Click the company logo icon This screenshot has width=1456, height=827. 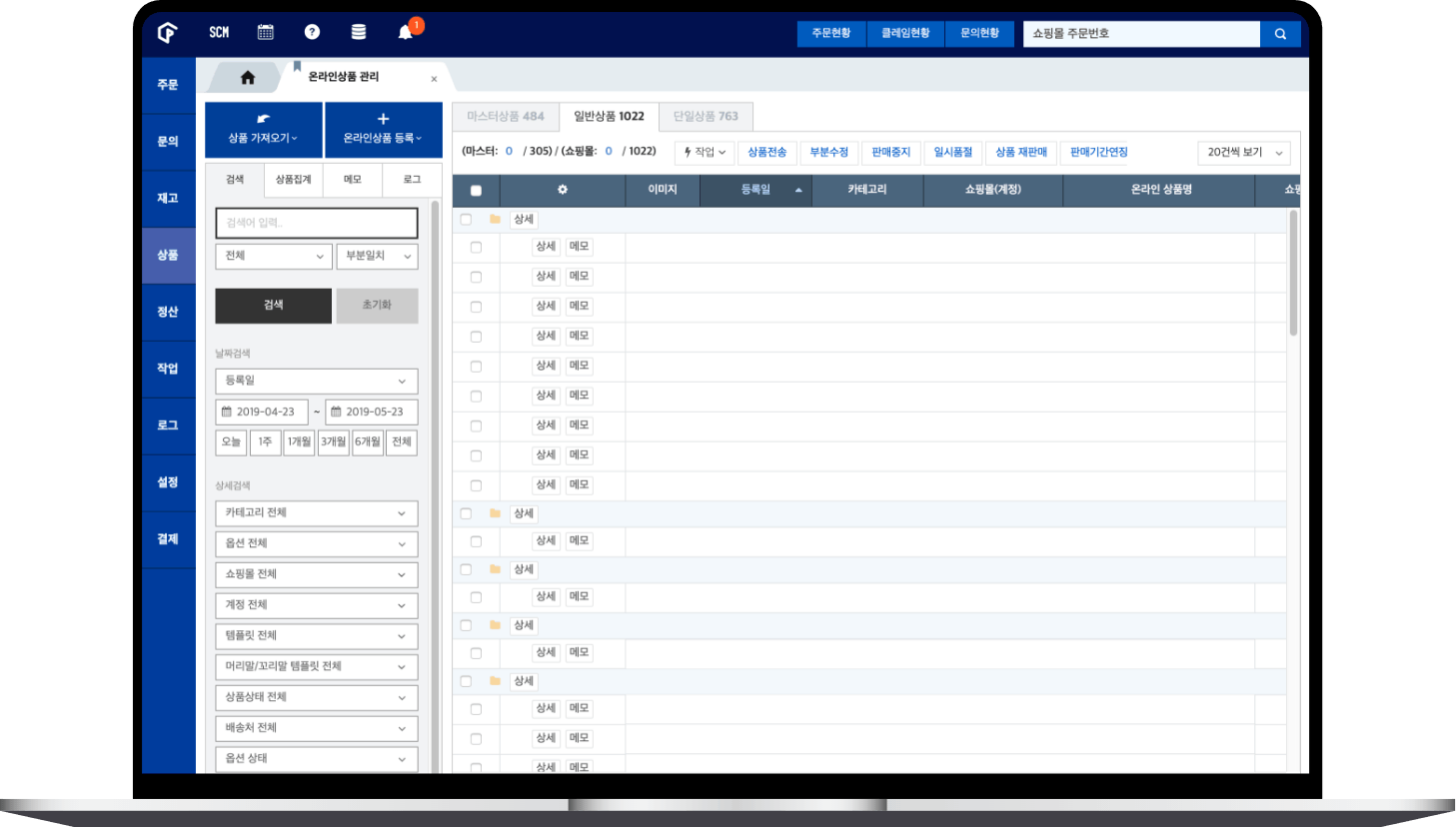click(x=168, y=33)
